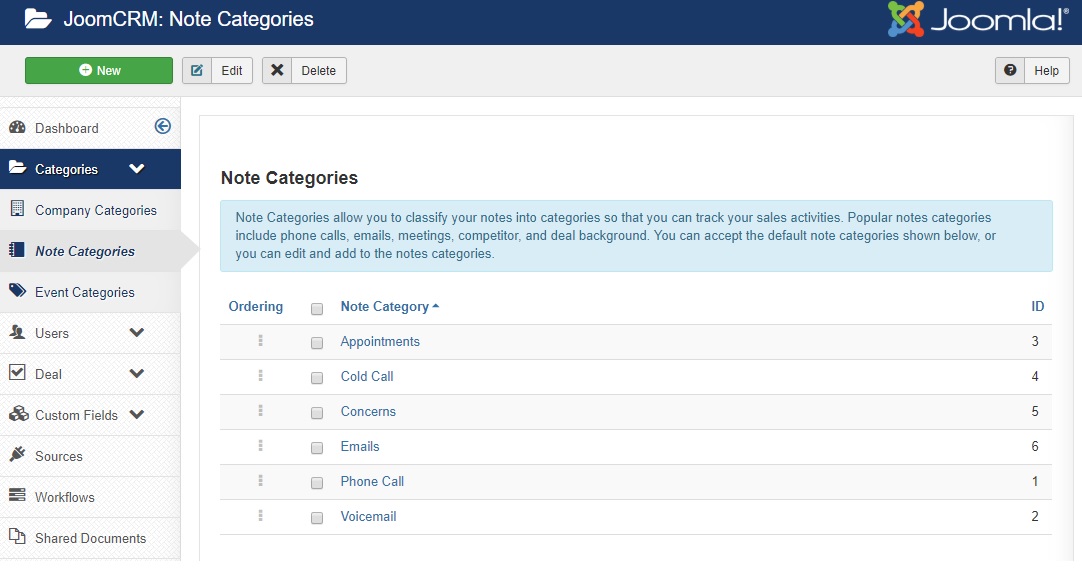
Task: Check the Concerns row checkbox
Action: click(317, 413)
